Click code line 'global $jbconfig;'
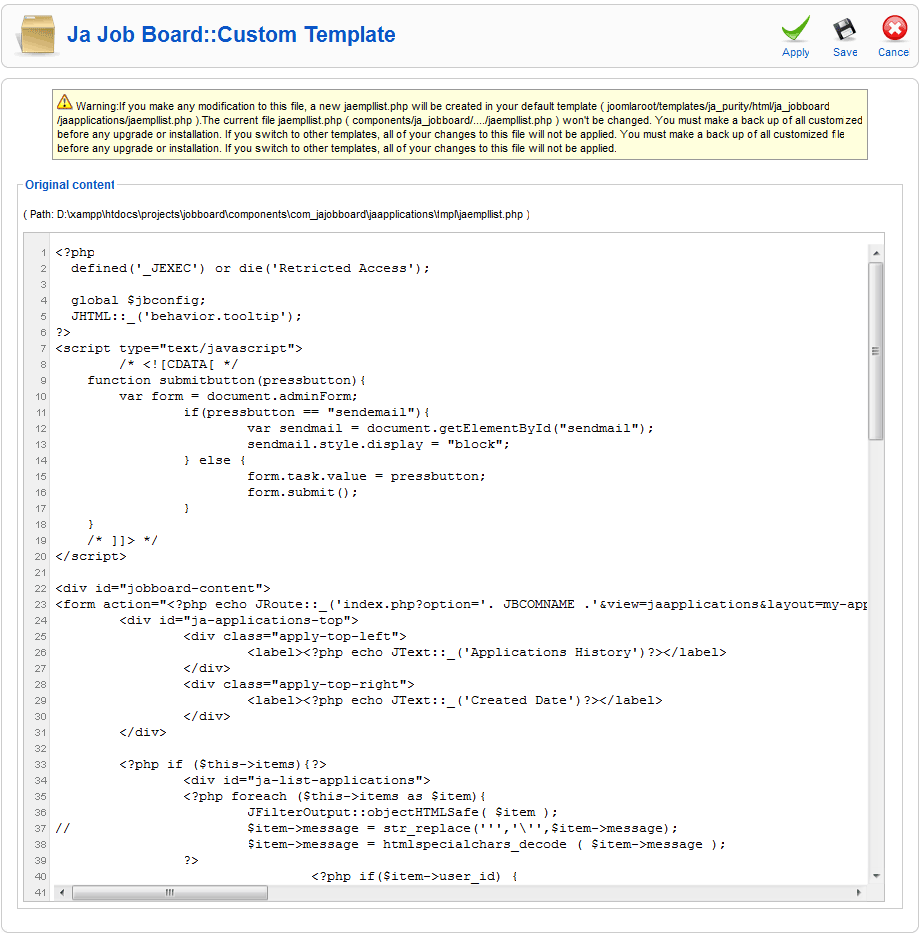 pos(138,300)
